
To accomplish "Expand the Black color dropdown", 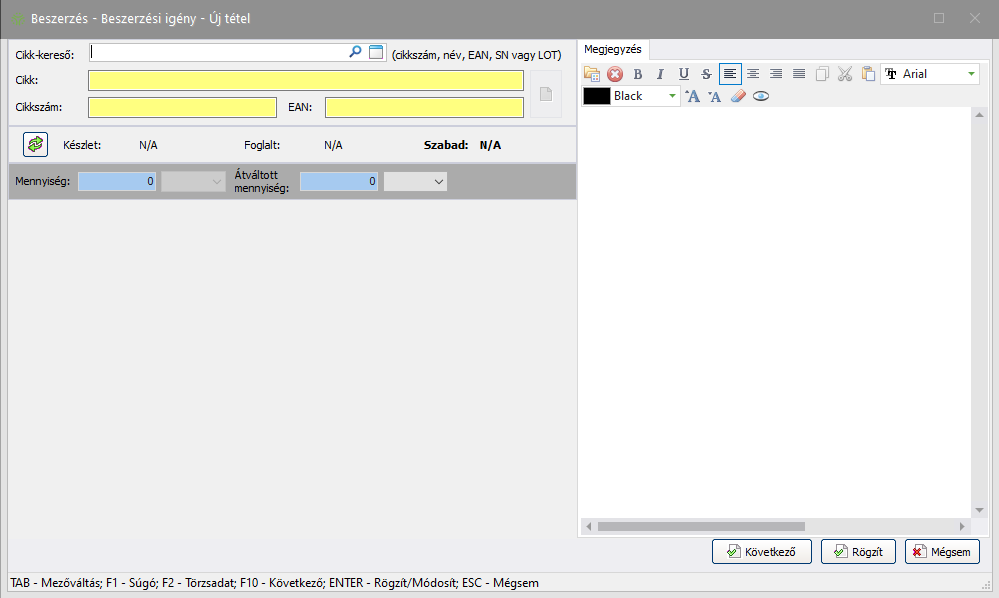I will (x=672, y=96).
